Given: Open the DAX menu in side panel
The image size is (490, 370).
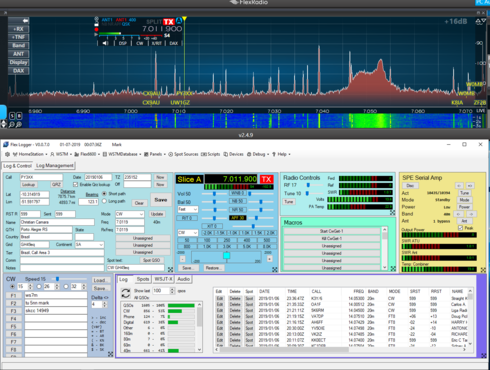Looking at the screenshot, I should tap(18, 70).
